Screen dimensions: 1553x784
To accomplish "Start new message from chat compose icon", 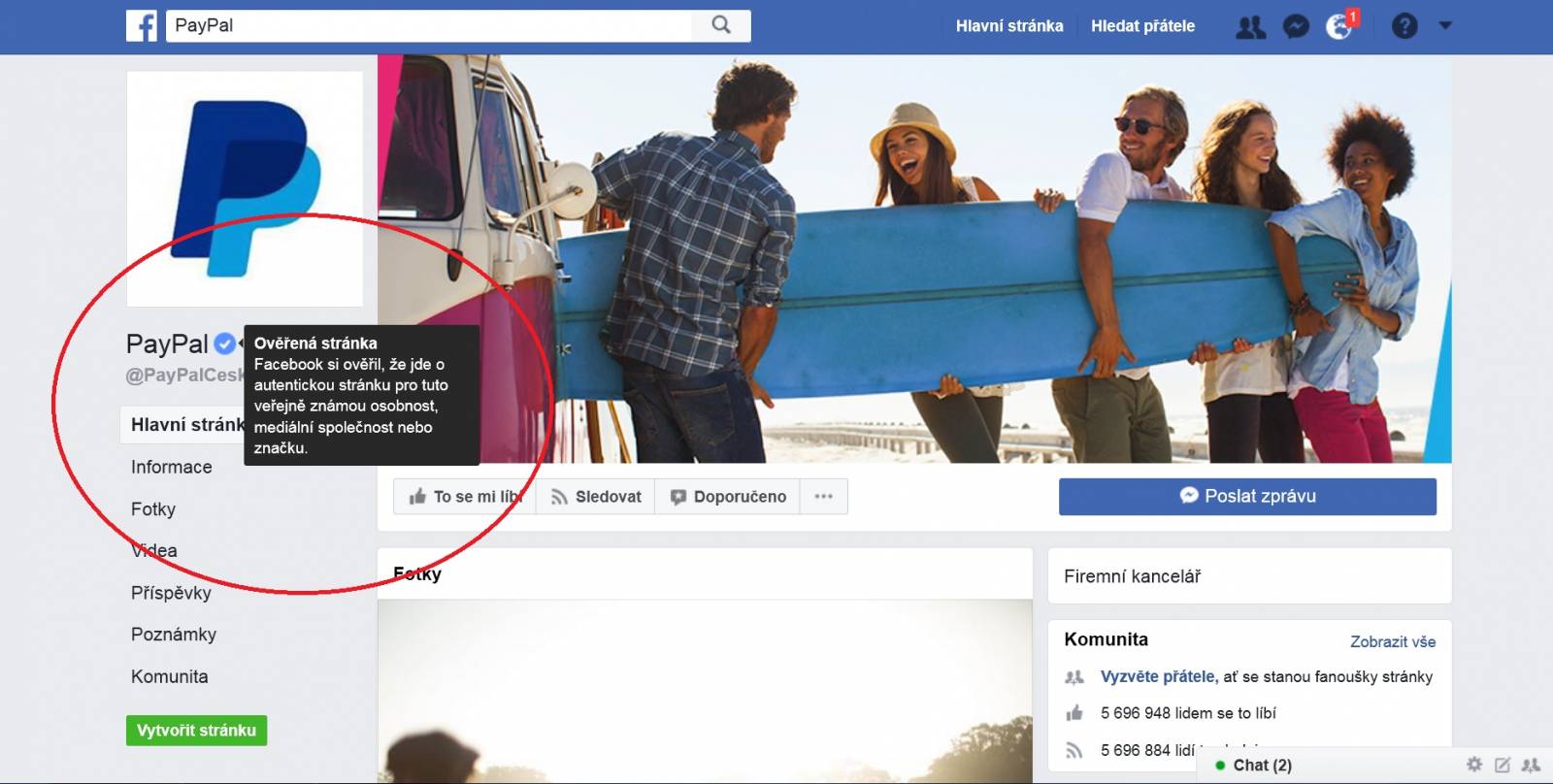I will [1503, 765].
